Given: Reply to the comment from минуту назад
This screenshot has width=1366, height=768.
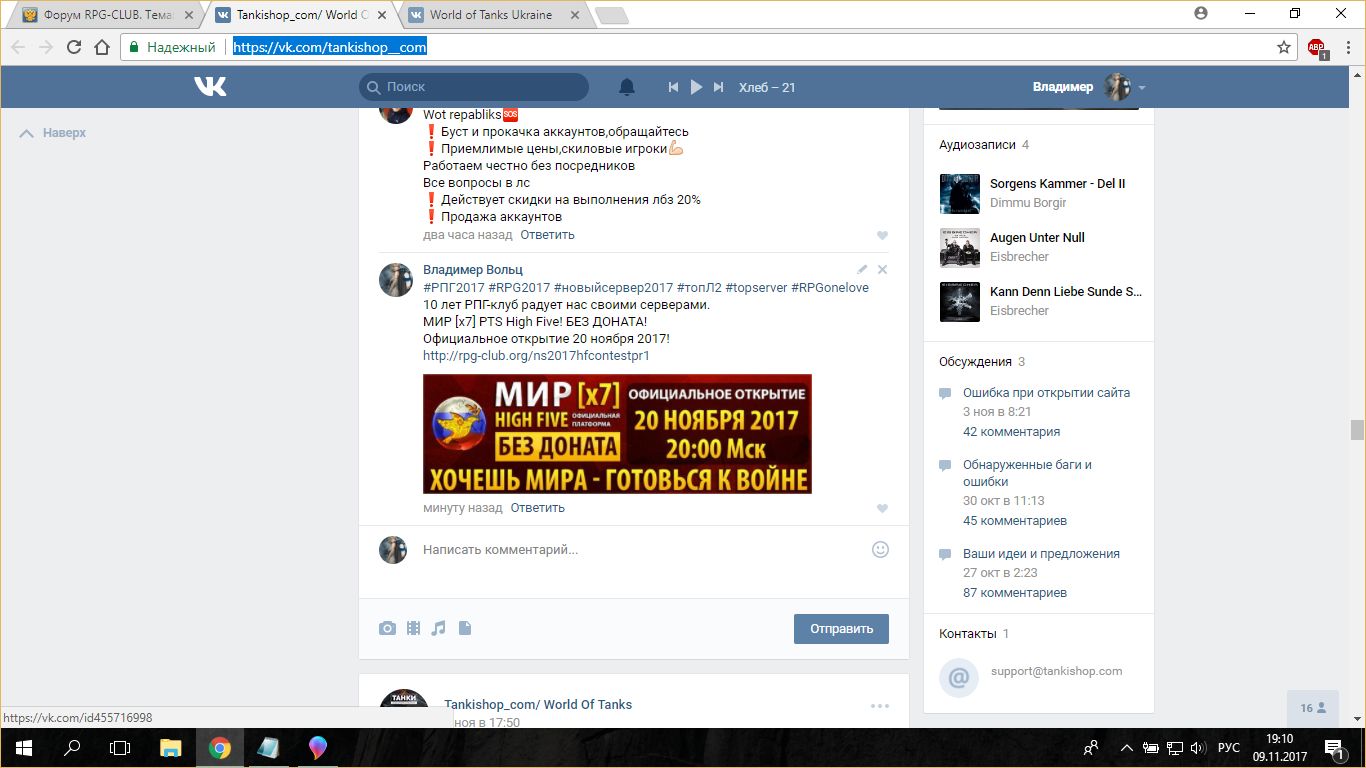Looking at the screenshot, I should pyautogui.click(x=538, y=508).
